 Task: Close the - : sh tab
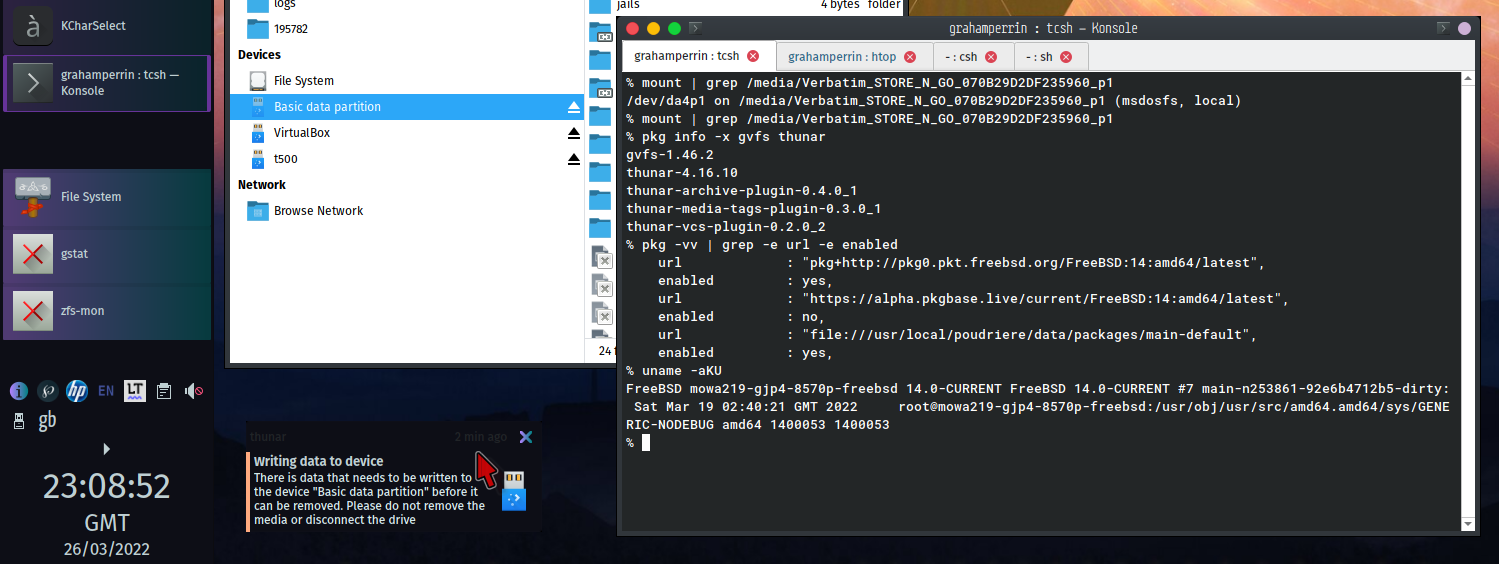(x=1066, y=57)
